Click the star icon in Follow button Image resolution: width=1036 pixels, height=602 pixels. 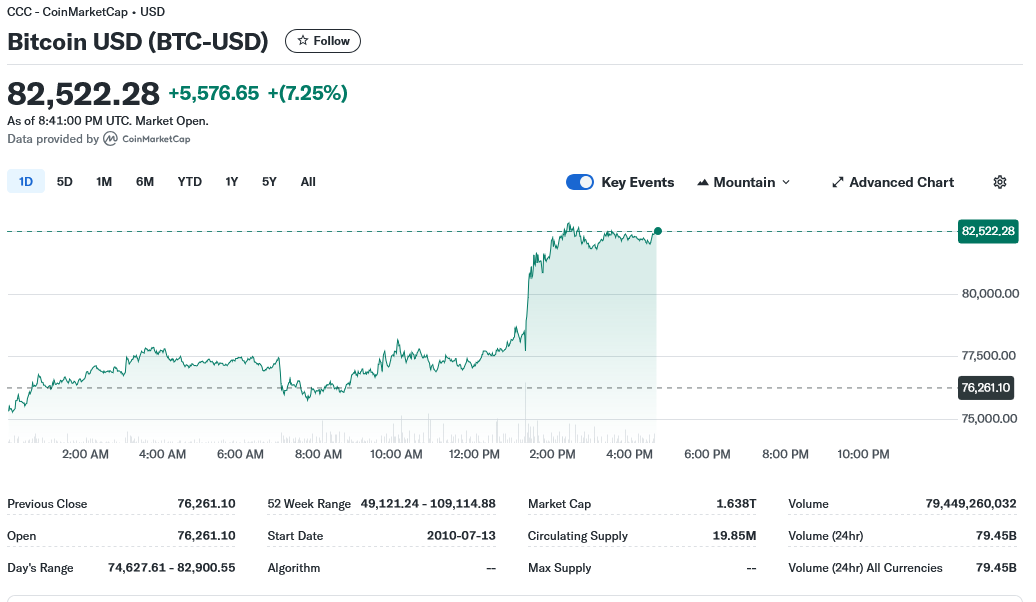point(303,41)
